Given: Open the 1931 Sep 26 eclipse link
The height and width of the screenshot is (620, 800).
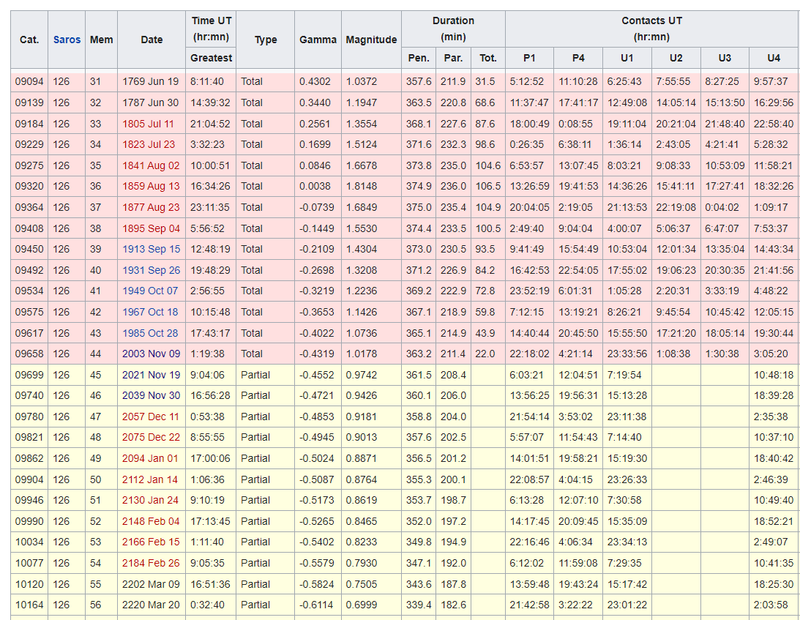Looking at the screenshot, I should (x=151, y=270).
